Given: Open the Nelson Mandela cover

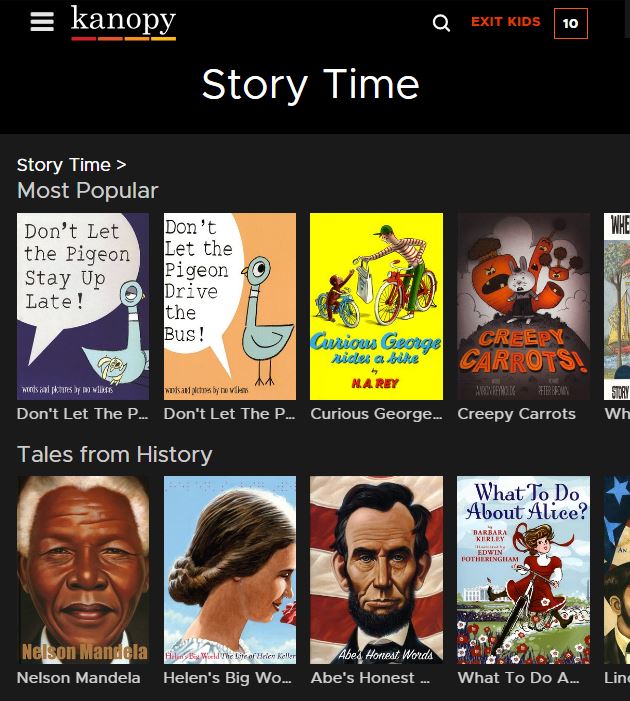Looking at the screenshot, I should pos(83,570).
